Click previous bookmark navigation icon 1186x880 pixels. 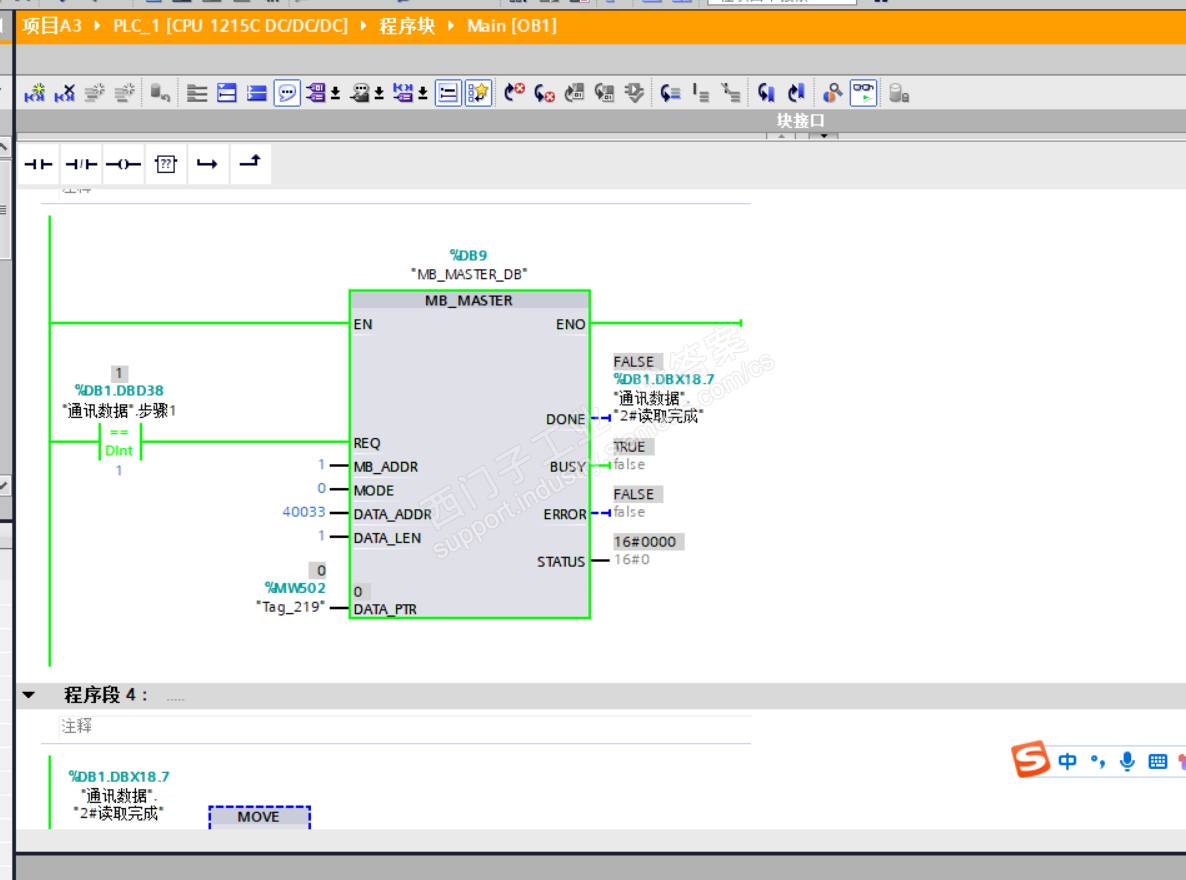click(x=766, y=93)
